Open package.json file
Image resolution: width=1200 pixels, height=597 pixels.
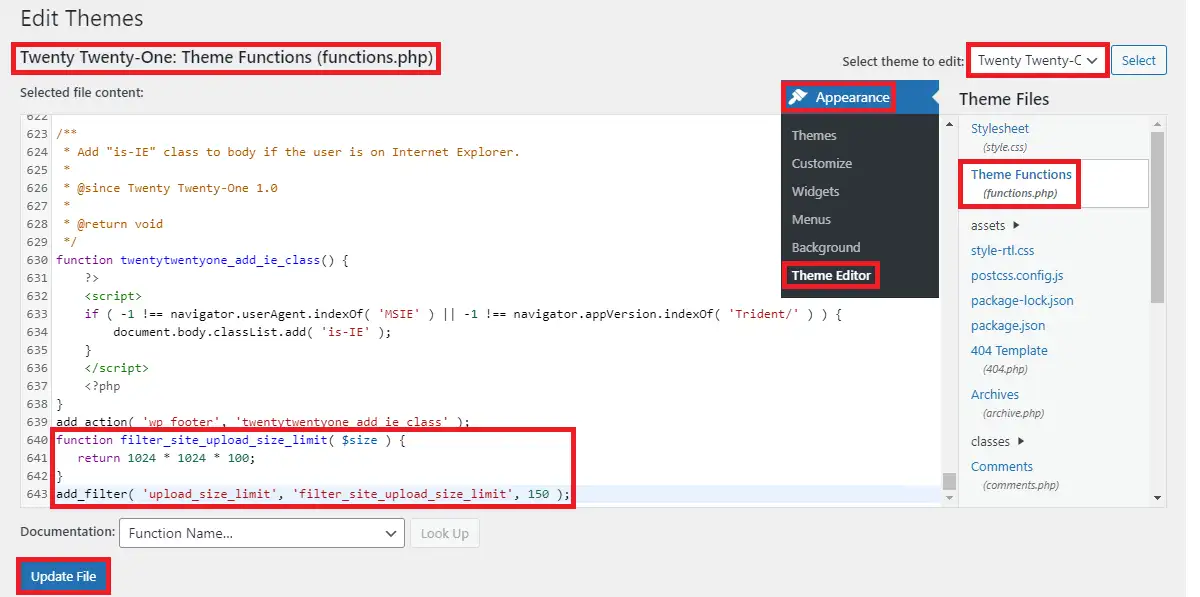pyautogui.click(x=1008, y=325)
